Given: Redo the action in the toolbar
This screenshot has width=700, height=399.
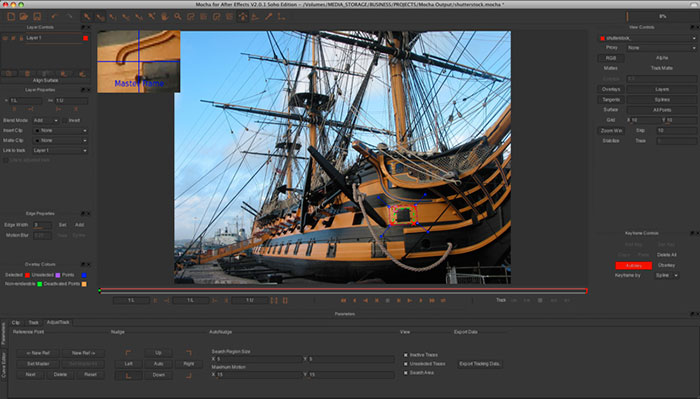Looking at the screenshot, I should point(69,17).
